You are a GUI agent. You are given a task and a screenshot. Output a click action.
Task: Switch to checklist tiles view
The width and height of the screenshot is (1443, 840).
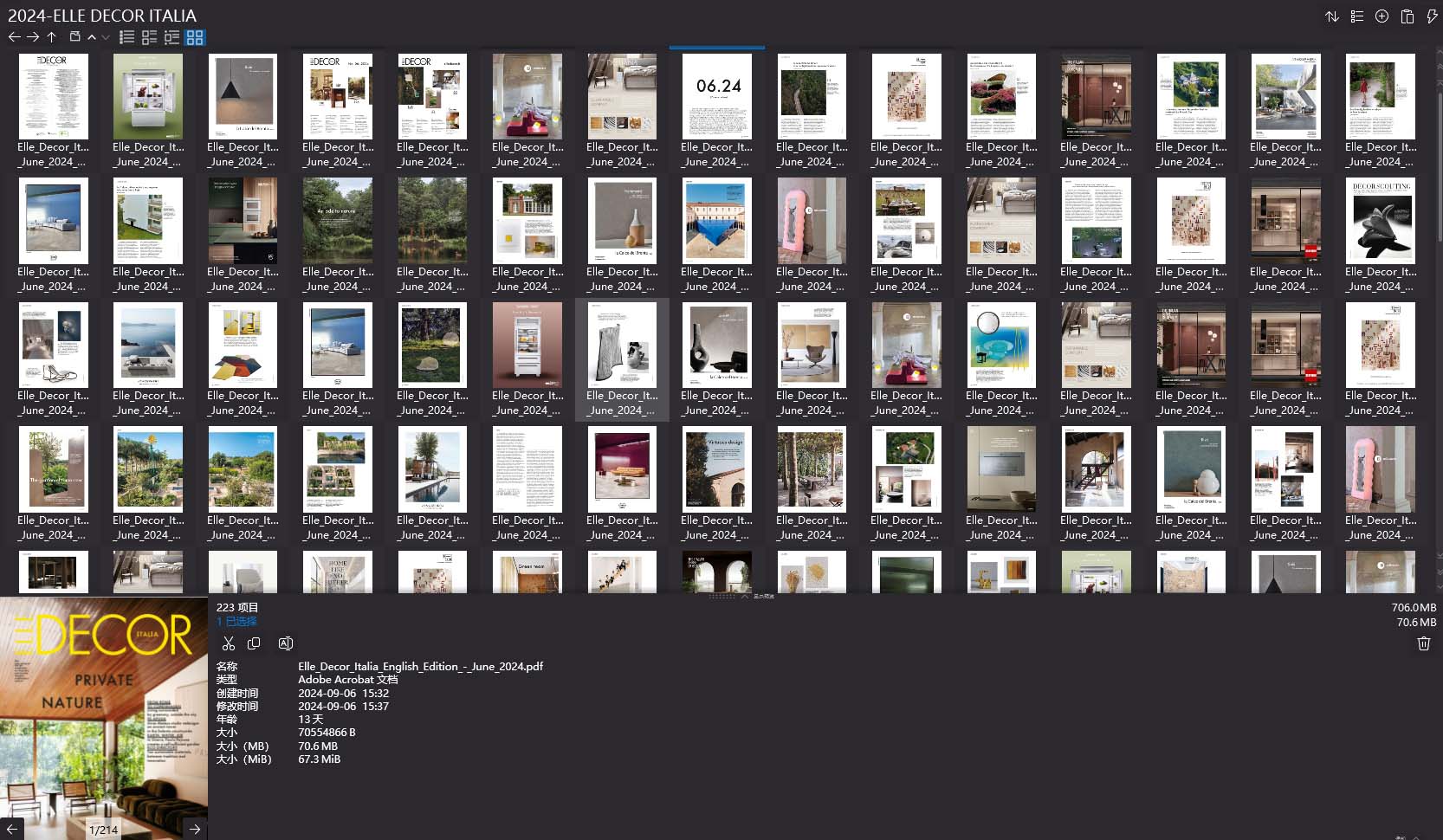point(149,37)
